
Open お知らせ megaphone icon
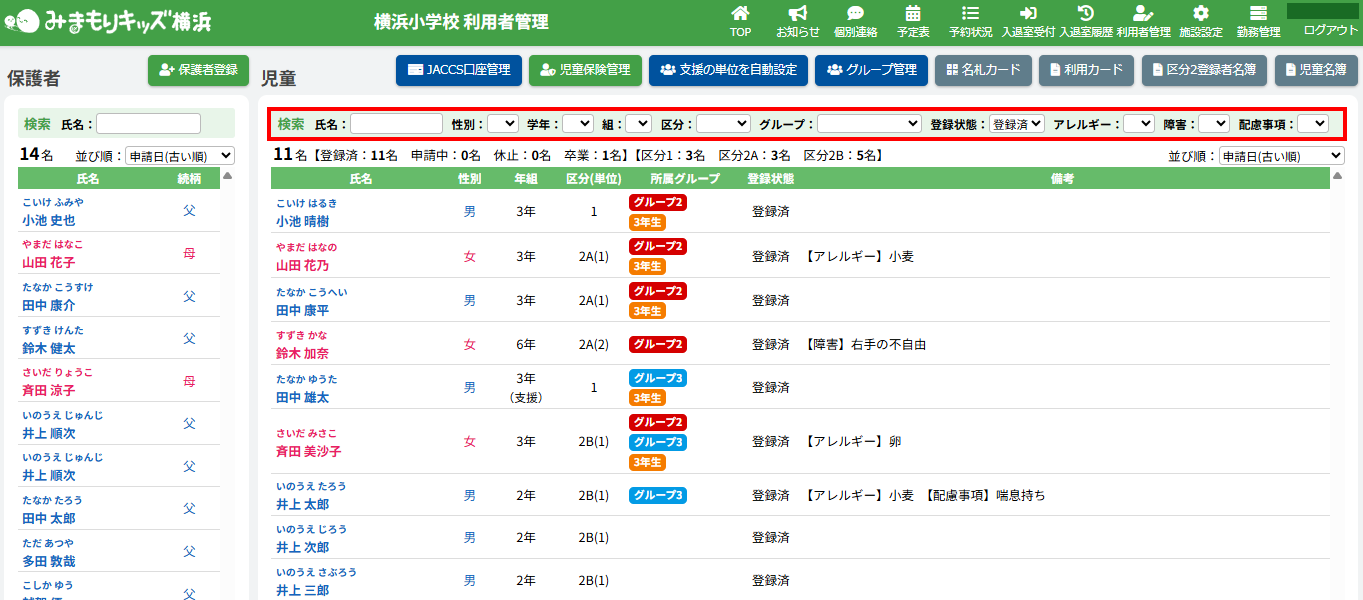click(797, 14)
